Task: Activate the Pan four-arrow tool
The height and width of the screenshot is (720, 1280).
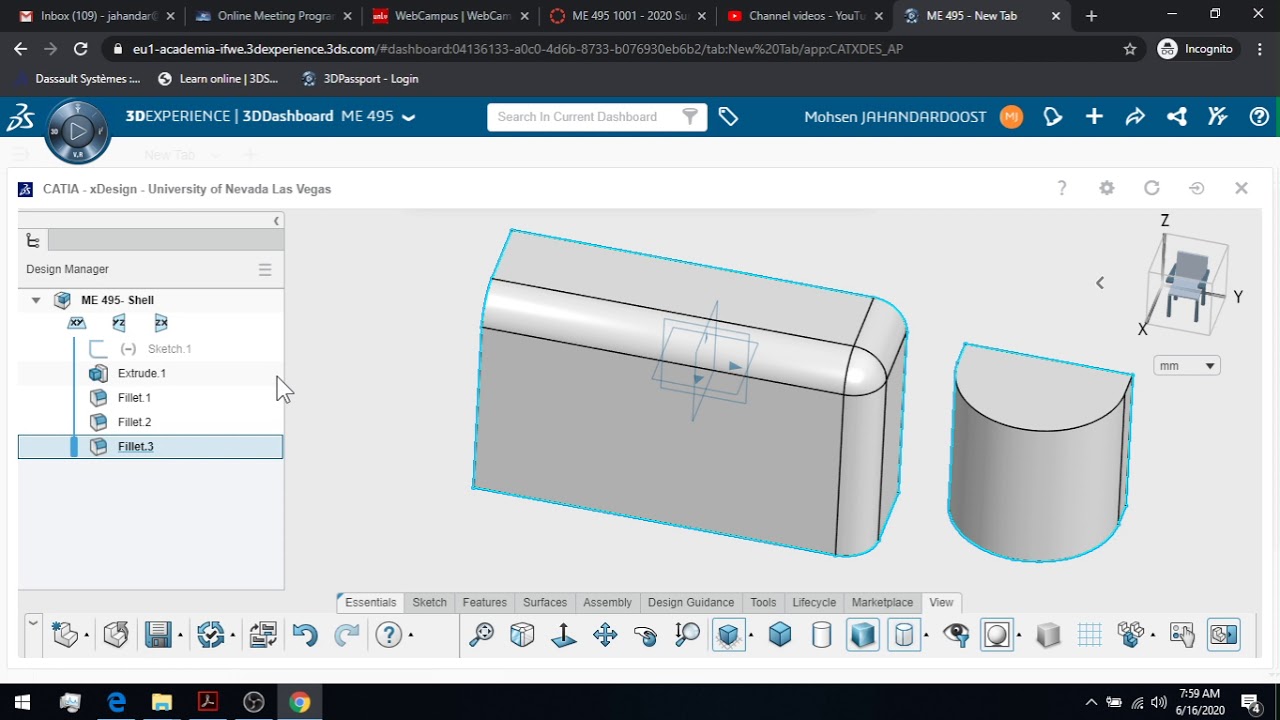Action: (605, 634)
